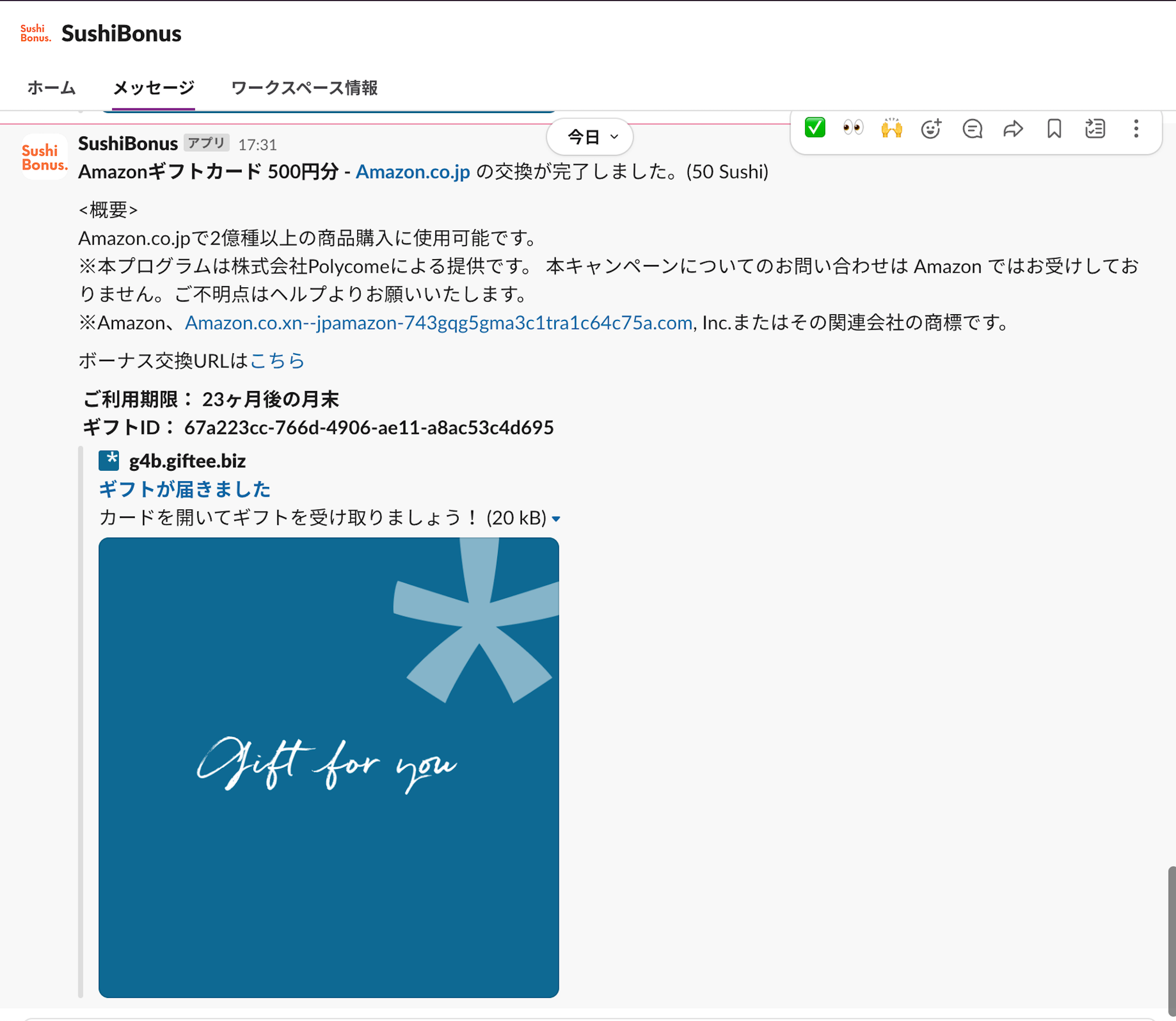Viewport: 1176px width, 1021px height.
Task: Follow the こちら bonus exchange link
Action: point(277,361)
